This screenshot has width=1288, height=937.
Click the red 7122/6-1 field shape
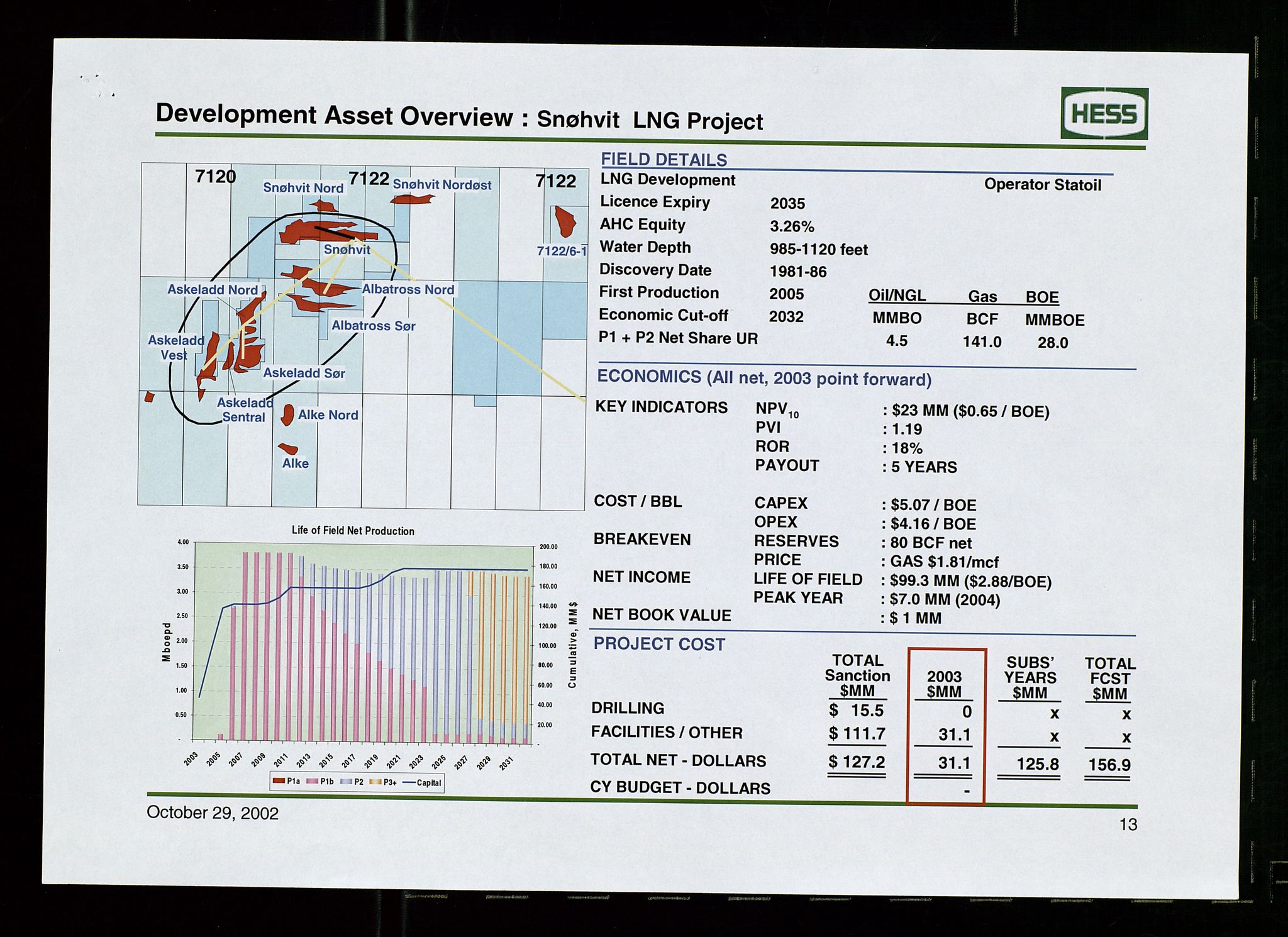tap(565, 221)
